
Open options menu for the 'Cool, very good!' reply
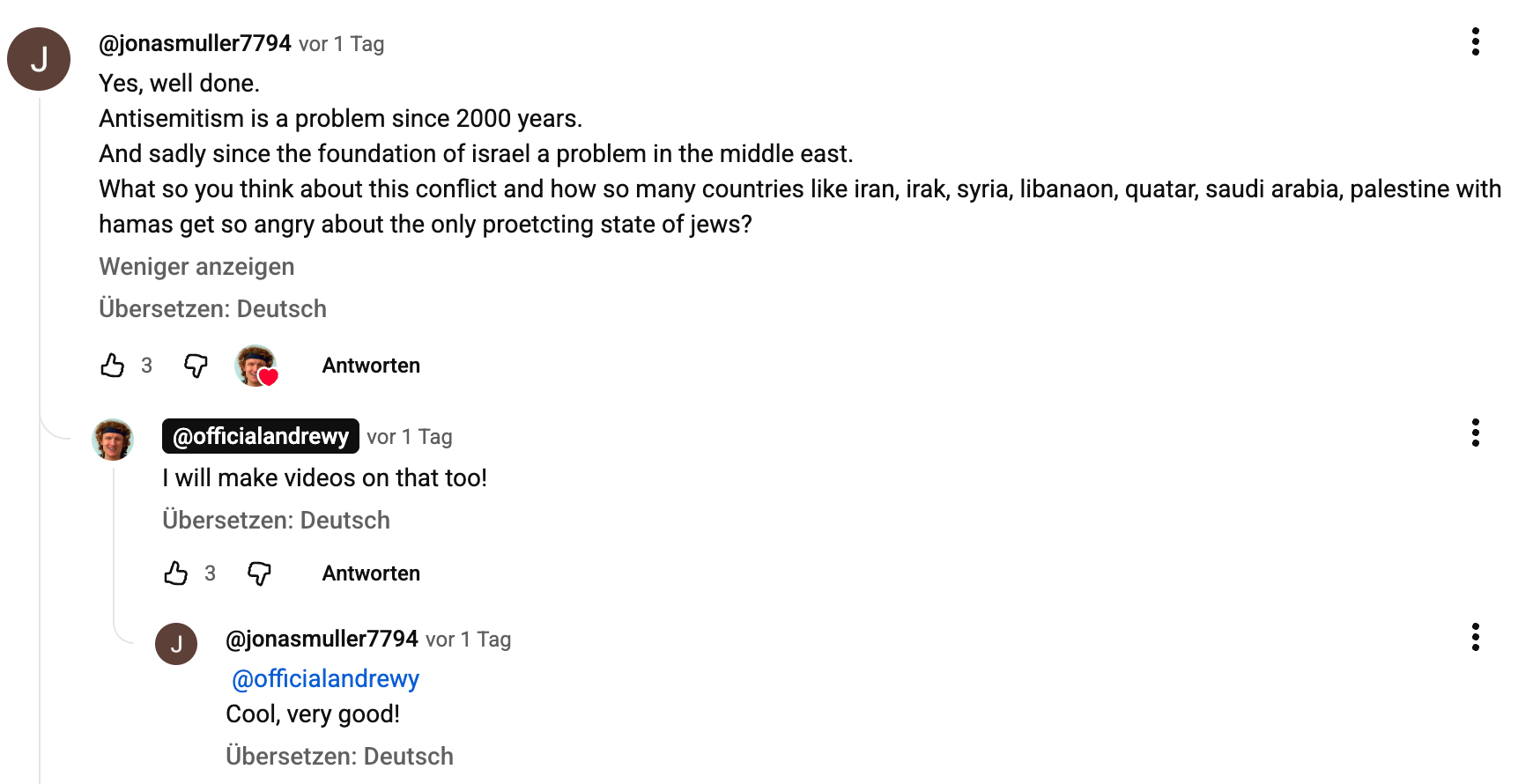(x=1475, y=637)
